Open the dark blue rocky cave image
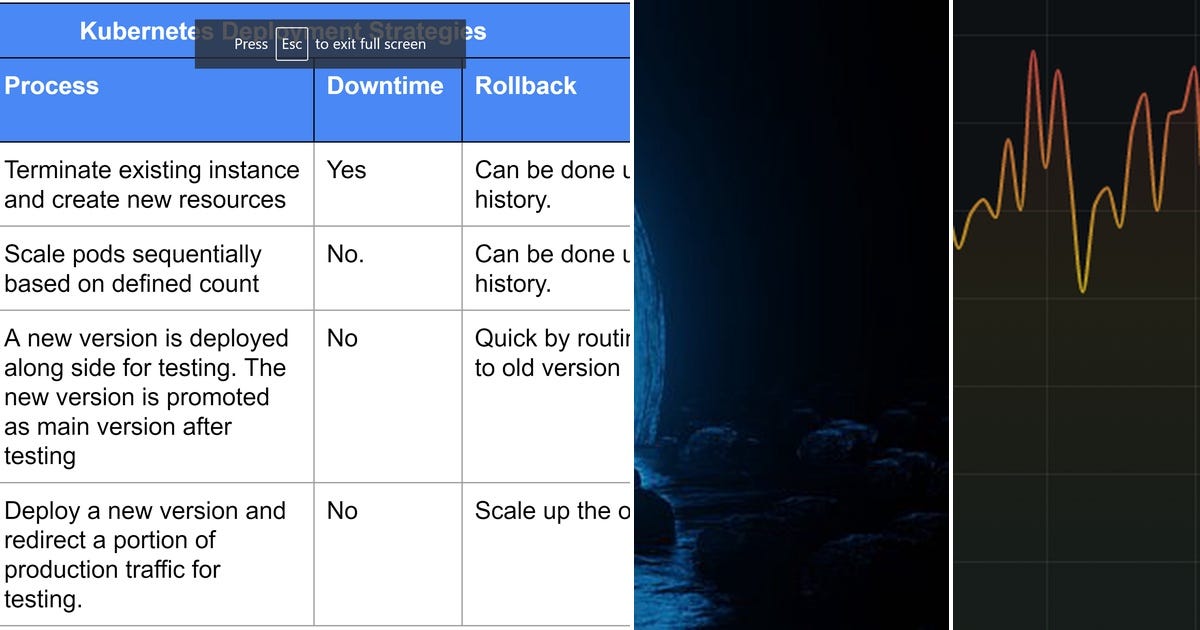 point(790,315)
